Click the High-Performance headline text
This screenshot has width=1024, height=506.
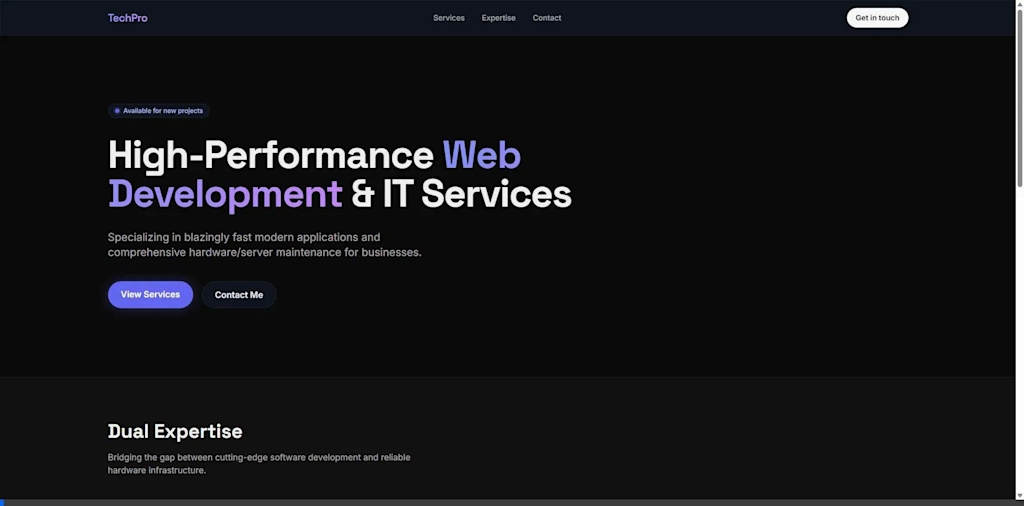click(x=270, y=156)
